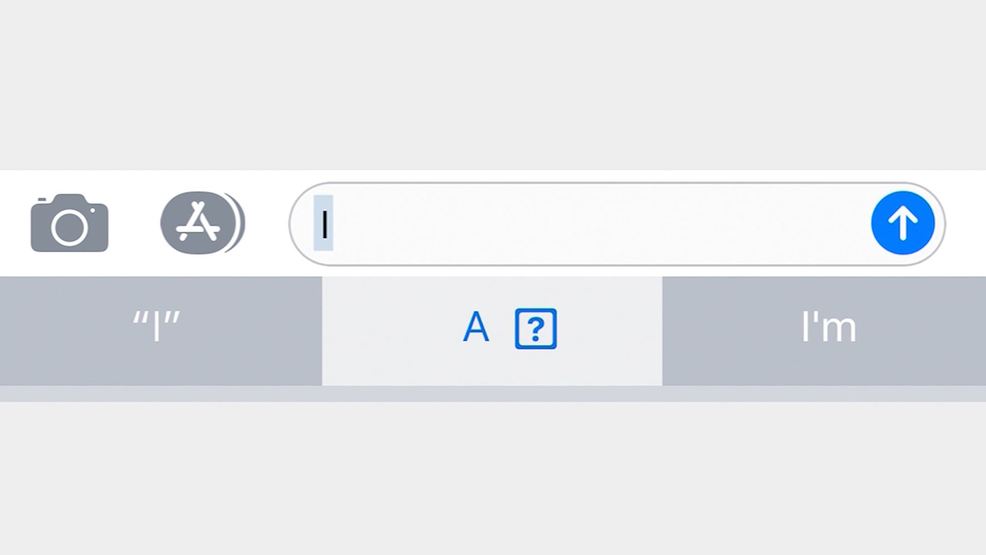Tap the blank conversation area above message bar
Viewport: 986px width, 555px height.
tap(493, 85)
